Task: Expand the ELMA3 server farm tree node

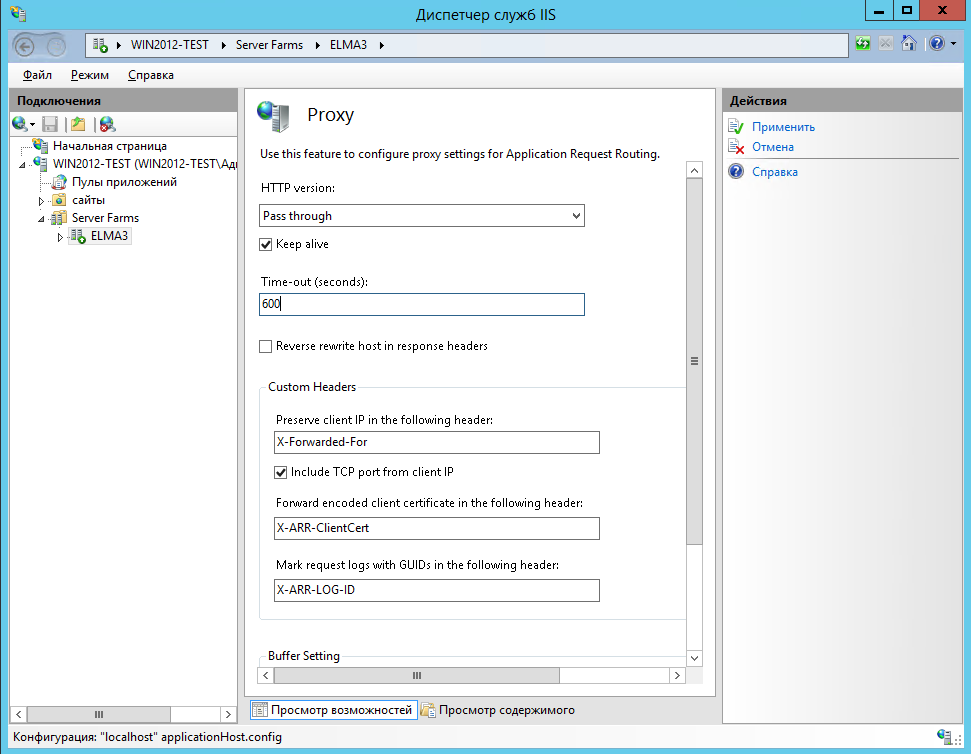Action: (60, 237)
